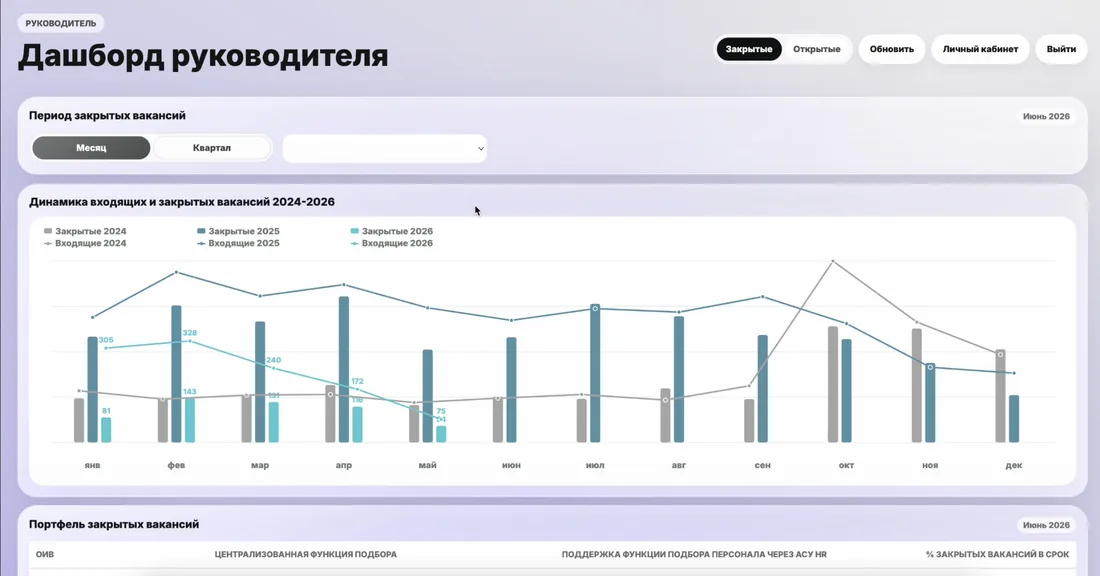Switch to the Закрытые view
This screenshot has height=576, width=1100.
[749, 49]
